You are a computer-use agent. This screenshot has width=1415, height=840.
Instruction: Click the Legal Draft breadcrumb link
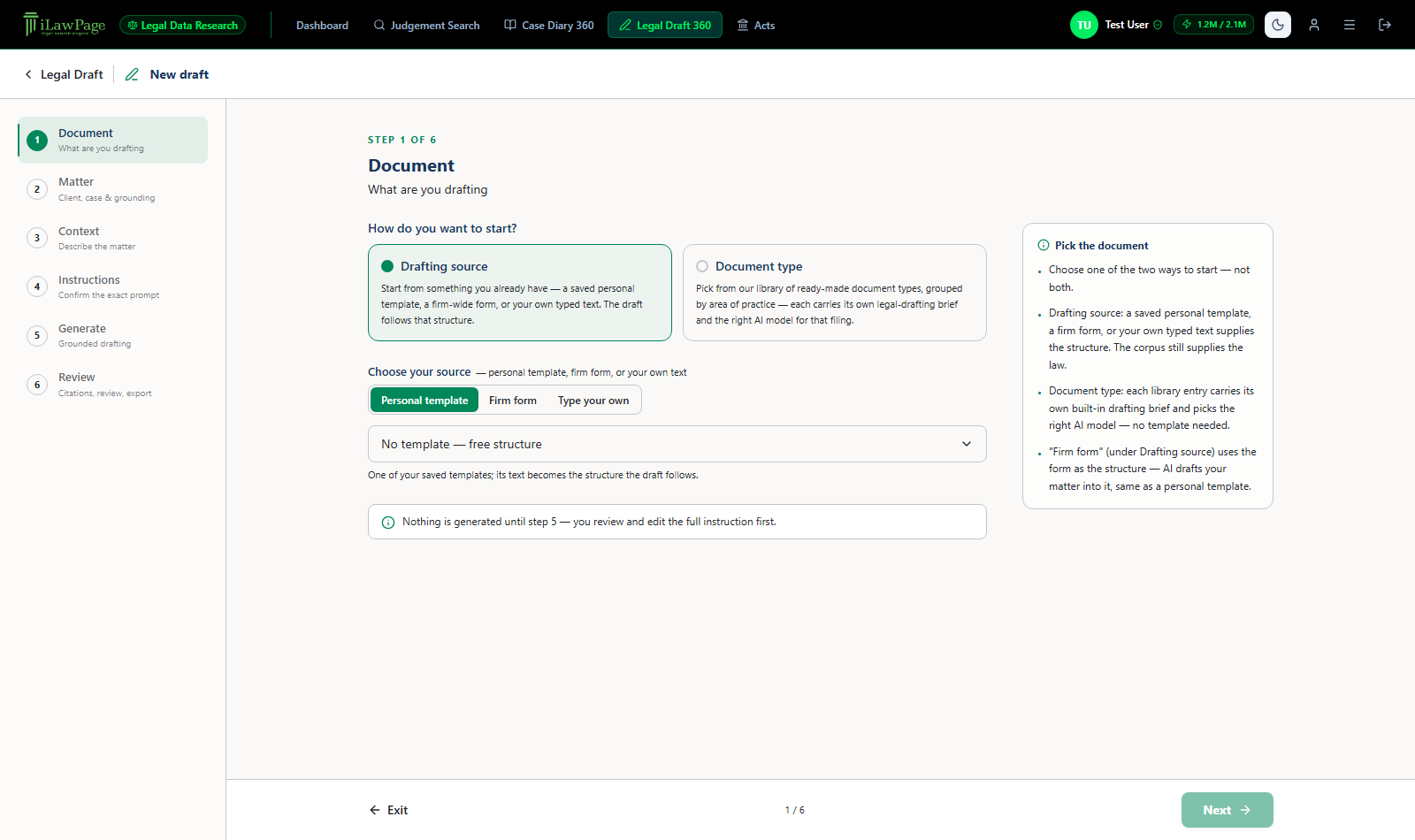pyautogui.click(x=72, y=74)
